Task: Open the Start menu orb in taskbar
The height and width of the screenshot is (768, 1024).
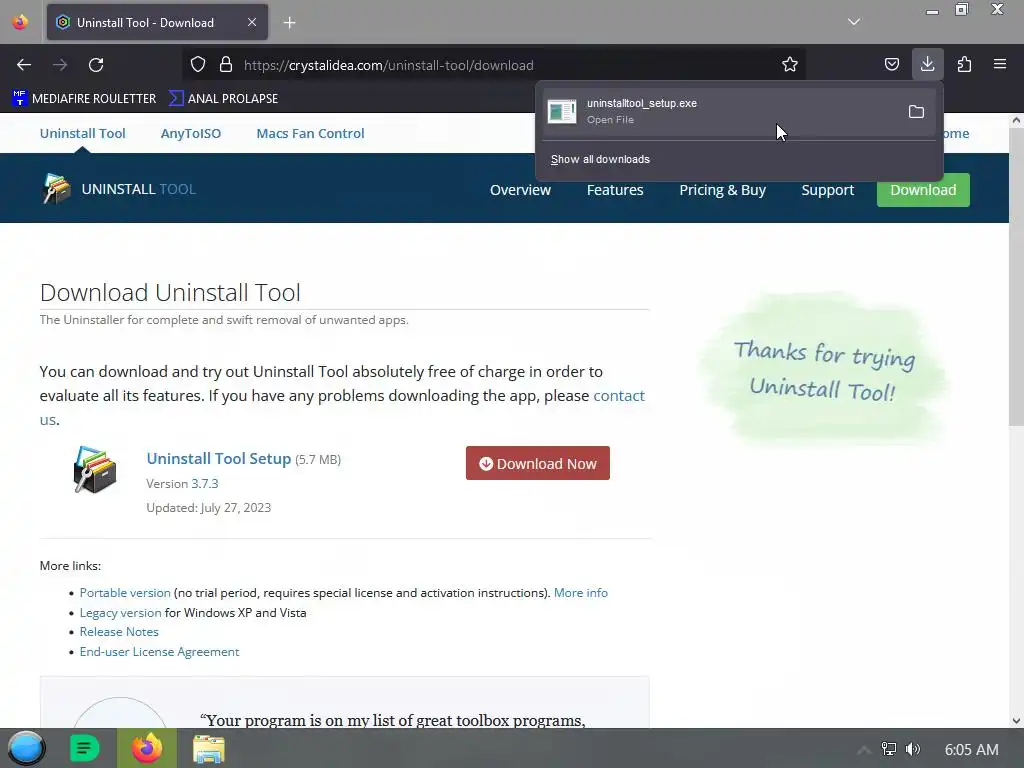Action: pyautogui.click(x=26, y=748)
